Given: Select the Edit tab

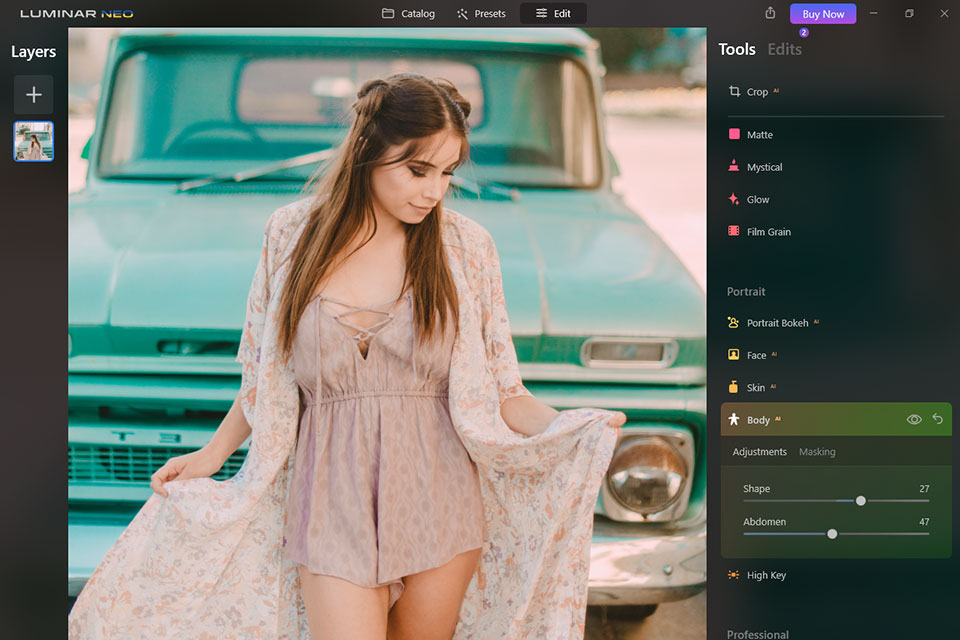Looking at the screenshot, I should pos(553,13).
